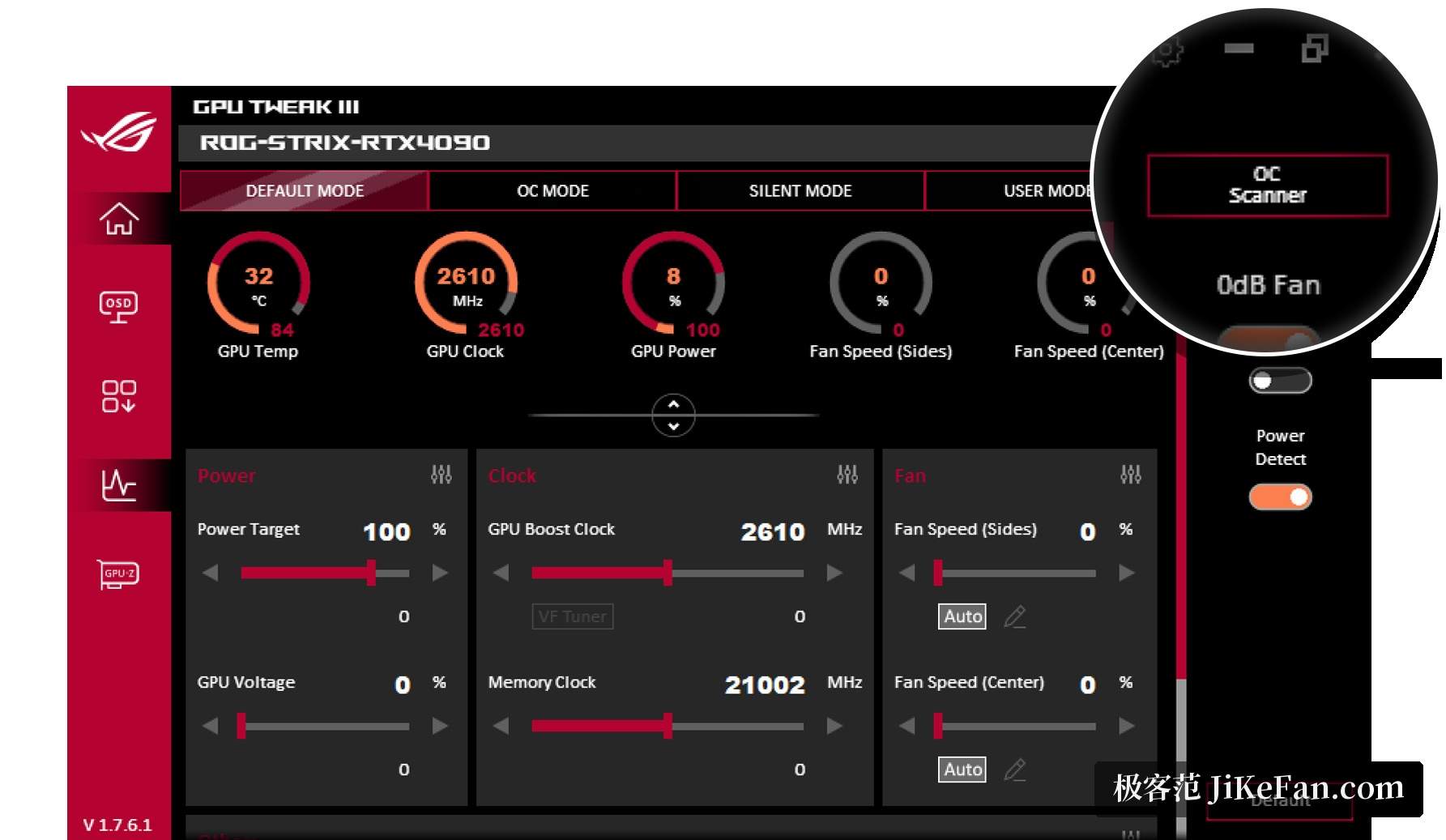This screenshot has height=840, width=1446.
Task: Click the Fan Speed (Sides) gauge
Action: click(x=881, y=284)
